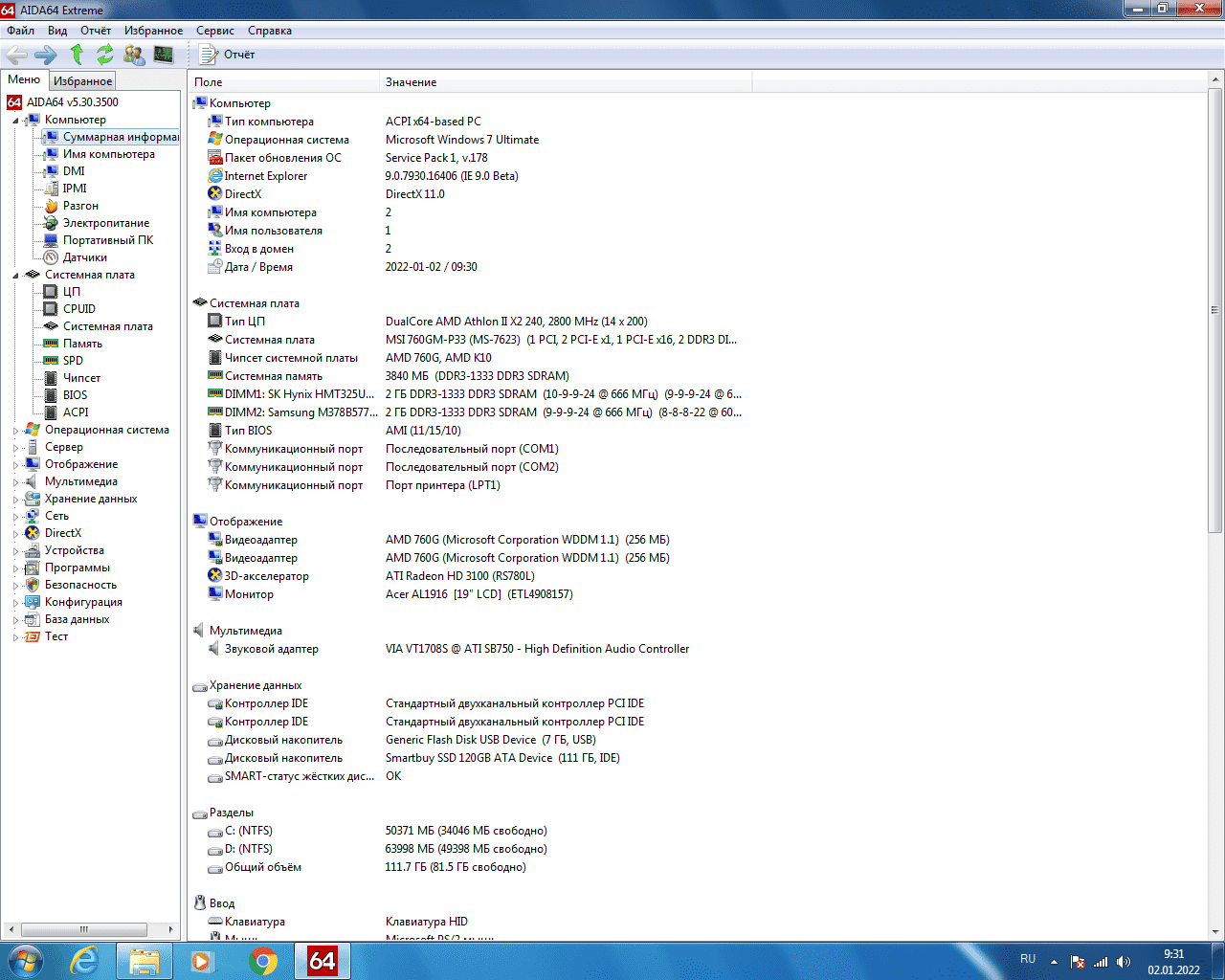Expand the Тест tree node
The height and width of the screenshot is (980, 1225).
pyautogui.click(x=15, y=637)
